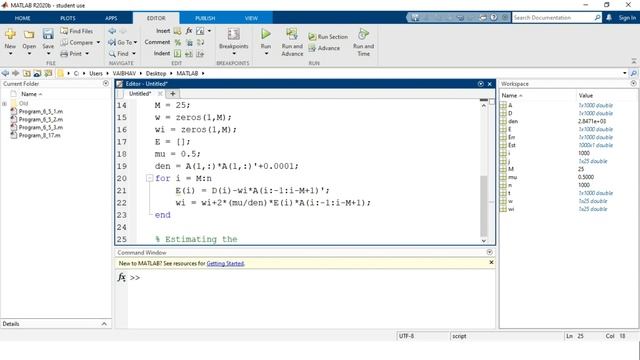Click the Smart Indent icon
Image resolution: width=640 pixels, height=360 pixels.
(x=178, y=54)
